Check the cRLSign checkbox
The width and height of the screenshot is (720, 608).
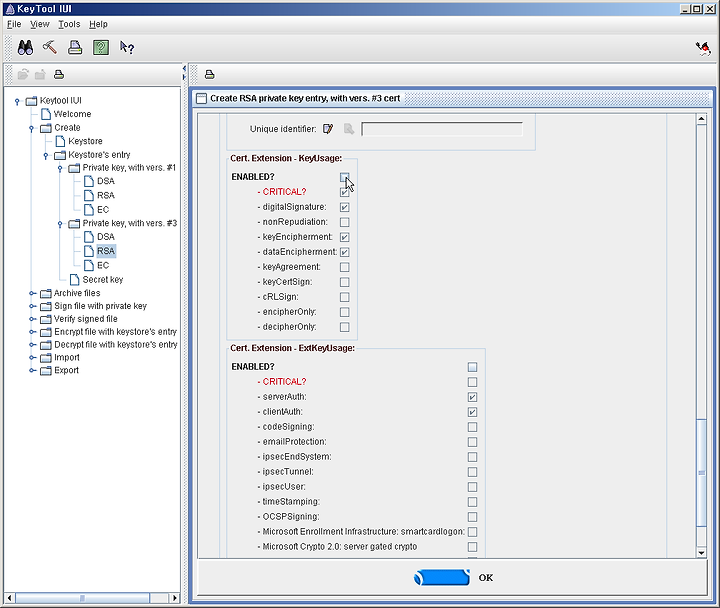click(344, 297)
